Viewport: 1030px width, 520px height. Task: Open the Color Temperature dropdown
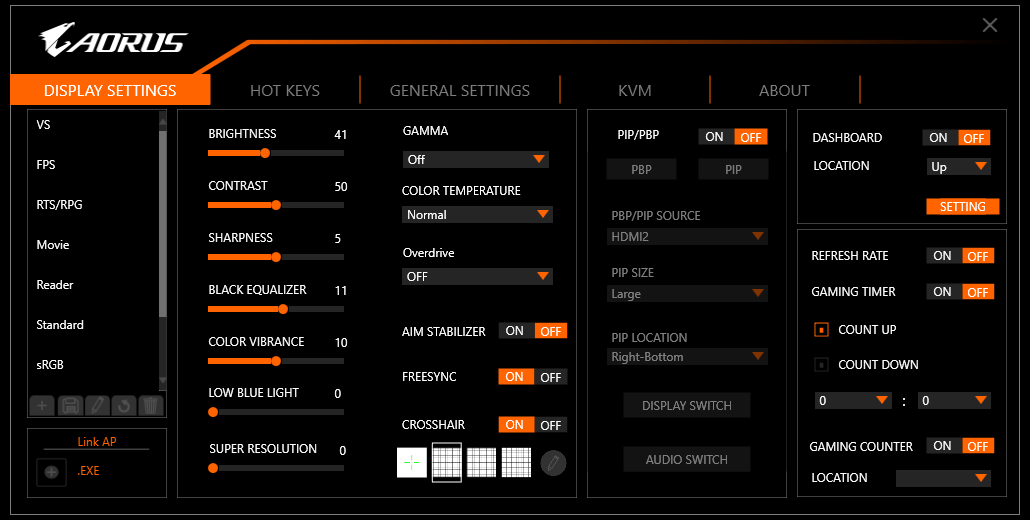click(477, 215)
